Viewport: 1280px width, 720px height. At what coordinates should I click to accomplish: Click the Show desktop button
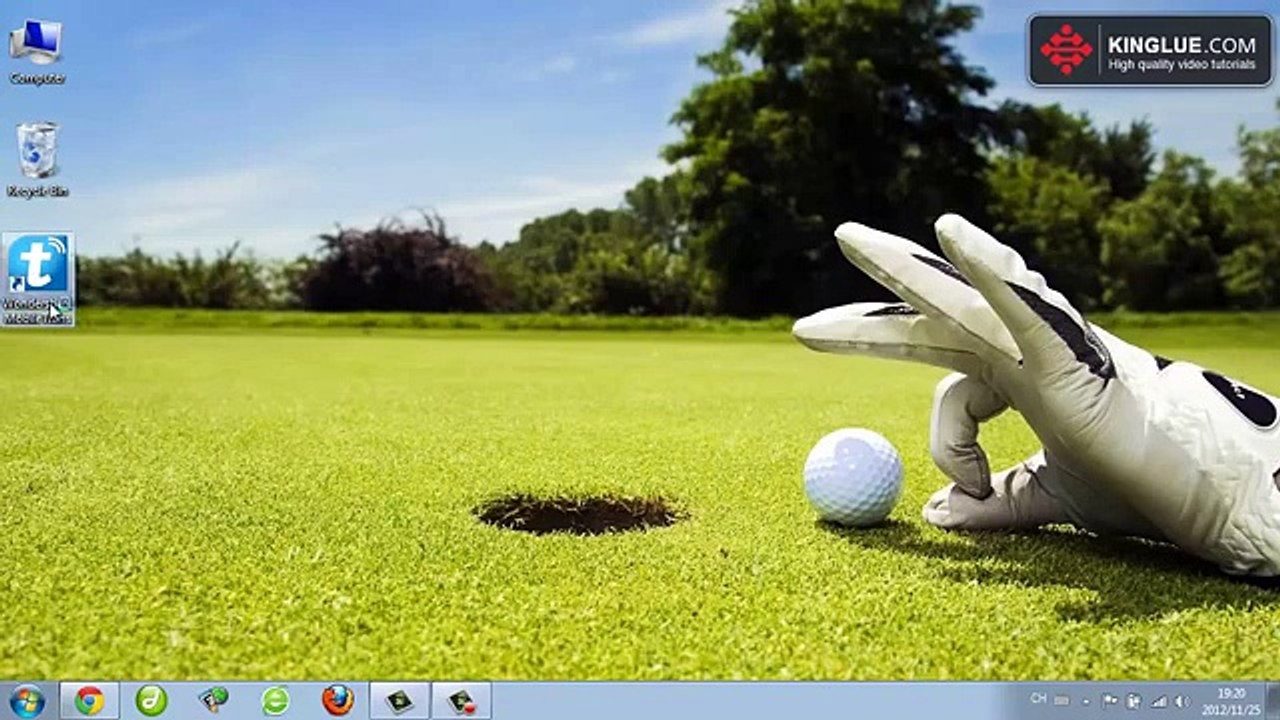pos(1272,700)
